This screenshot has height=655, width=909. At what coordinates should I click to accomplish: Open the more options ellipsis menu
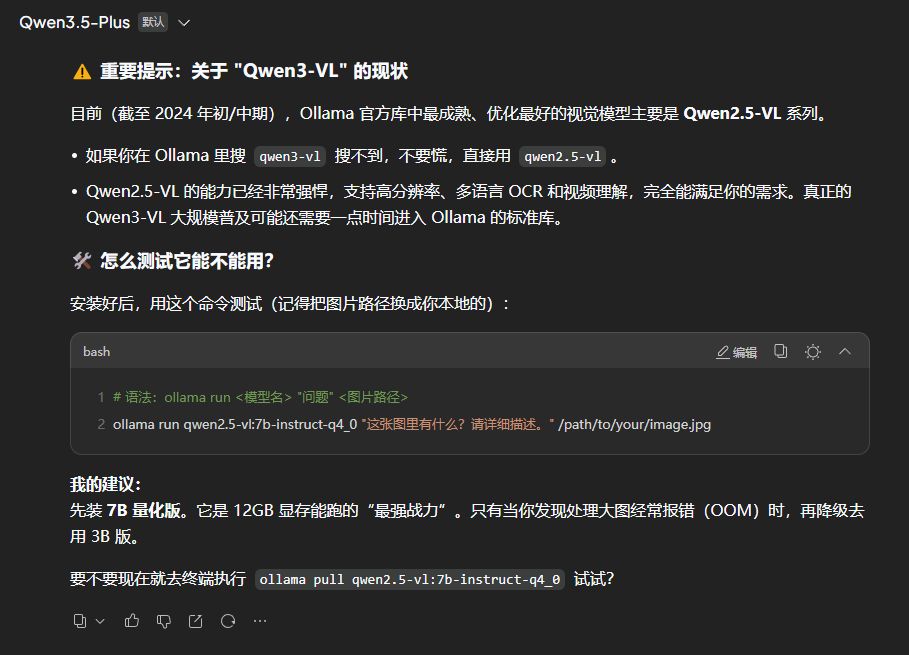coord(259,620)
